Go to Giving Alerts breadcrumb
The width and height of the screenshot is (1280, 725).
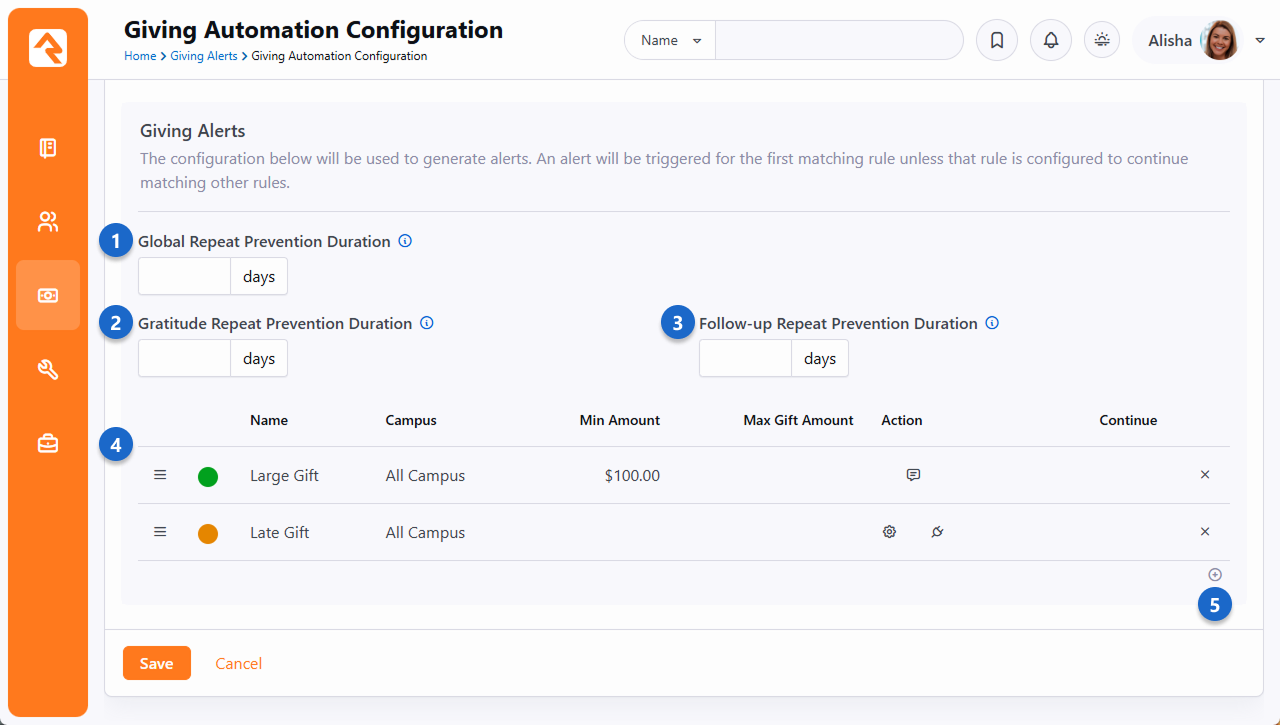coord(203,56)
